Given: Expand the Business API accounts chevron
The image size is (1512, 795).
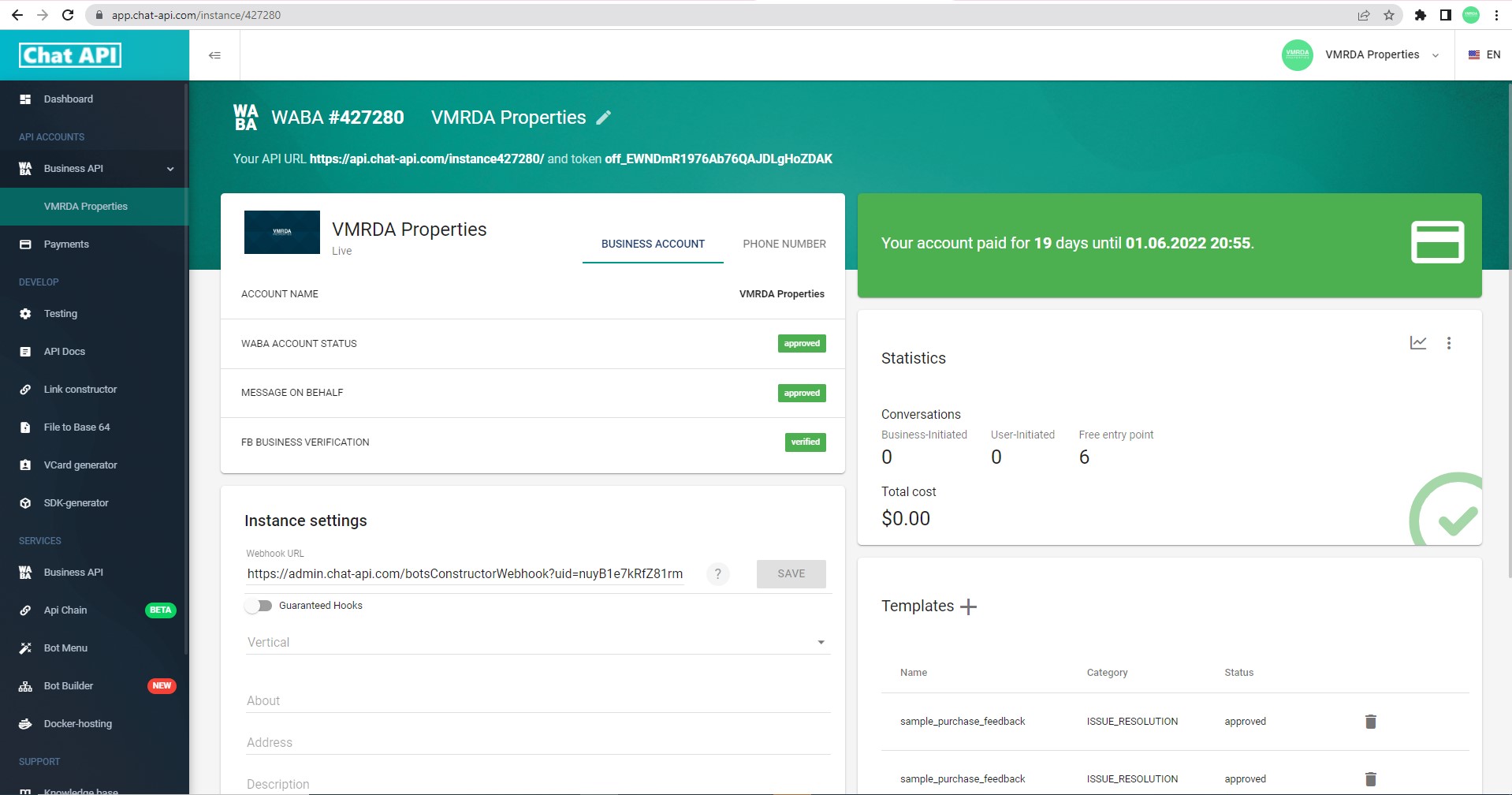Looking at the screenshot, I should pyautogui.click(x=170, y=169).
